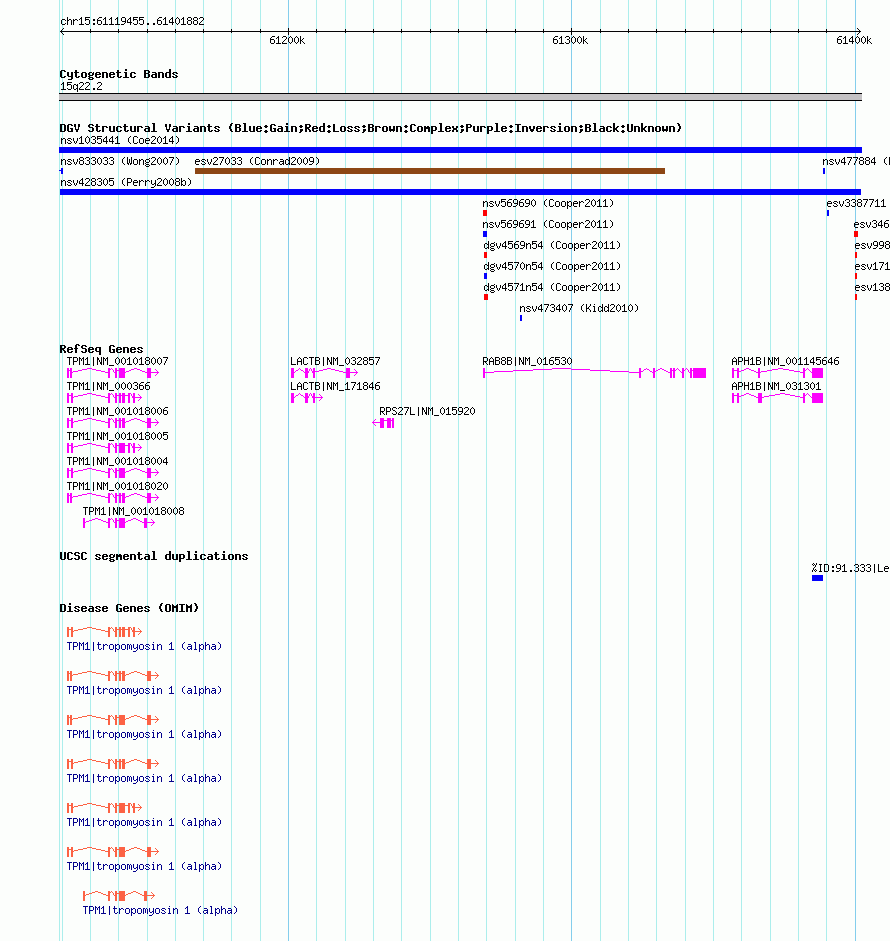Click transcript label RPS27L|NM_015920
This screenshot has width=890, height=941.
click(427, 412)
